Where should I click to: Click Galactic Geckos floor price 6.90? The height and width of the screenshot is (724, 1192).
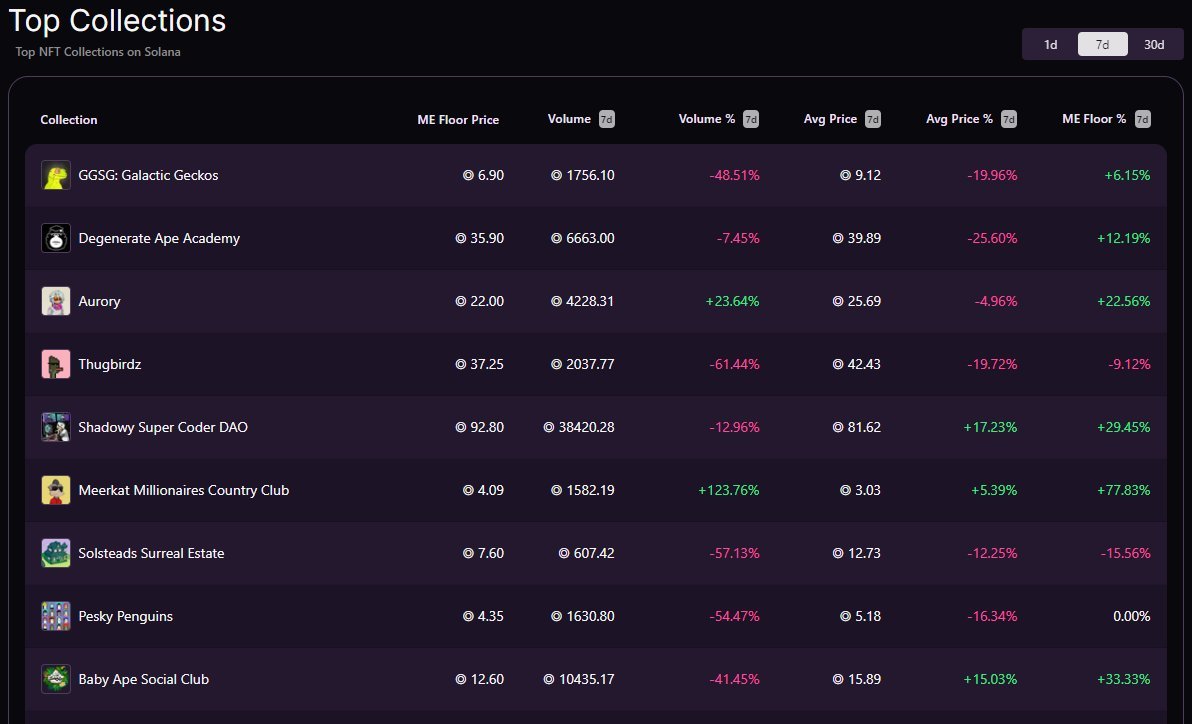(483, 175)
